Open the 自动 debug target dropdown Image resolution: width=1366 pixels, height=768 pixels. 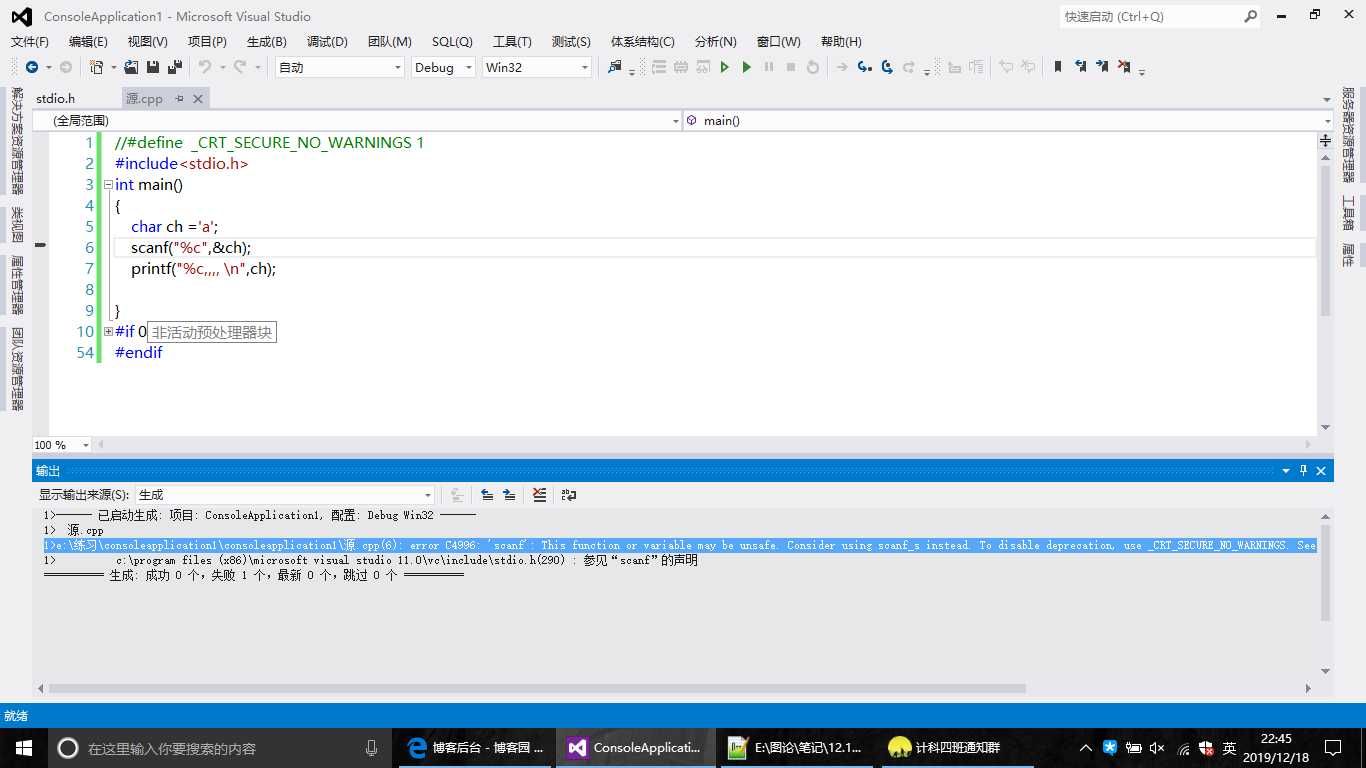(x=397, y=67)
